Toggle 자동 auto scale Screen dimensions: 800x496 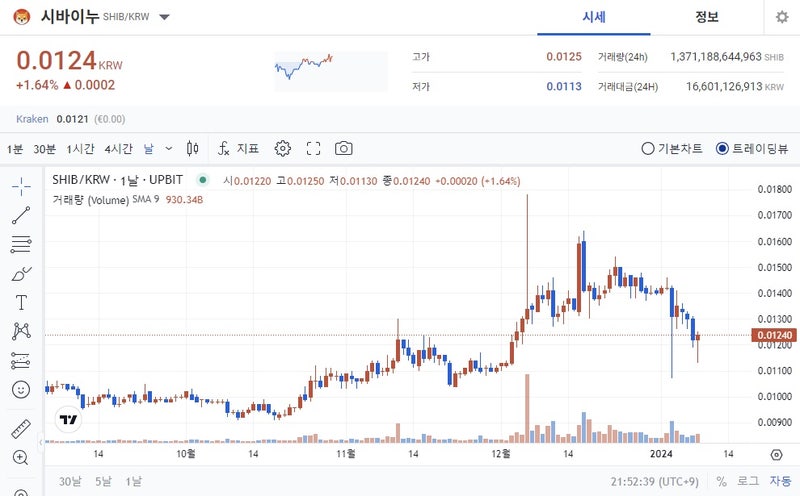click(780, 481)
